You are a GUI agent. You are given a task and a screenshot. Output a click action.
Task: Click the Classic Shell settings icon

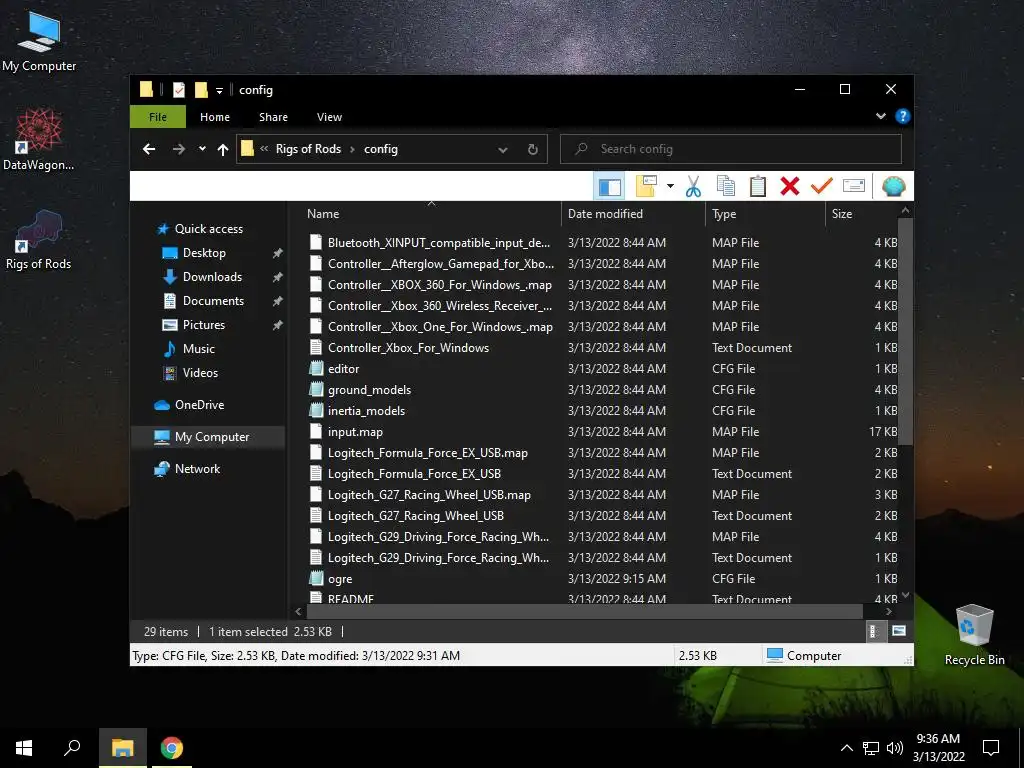click(893, 187)
